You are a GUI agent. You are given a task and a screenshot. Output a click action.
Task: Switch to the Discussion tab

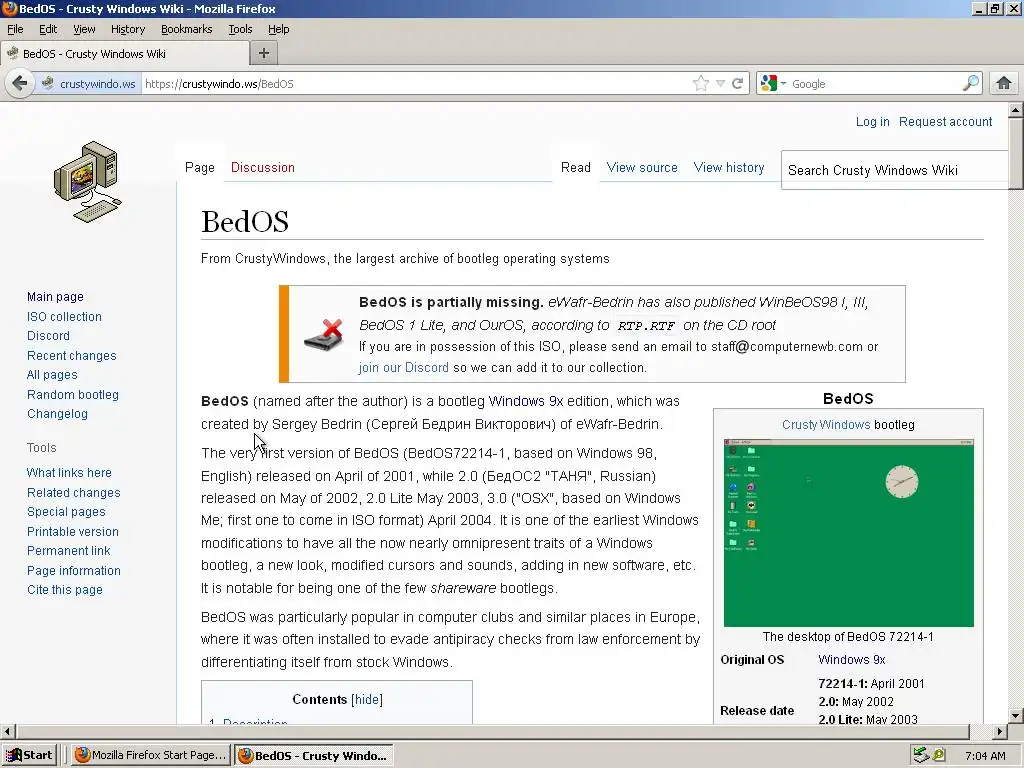click(x=263, y=167)
